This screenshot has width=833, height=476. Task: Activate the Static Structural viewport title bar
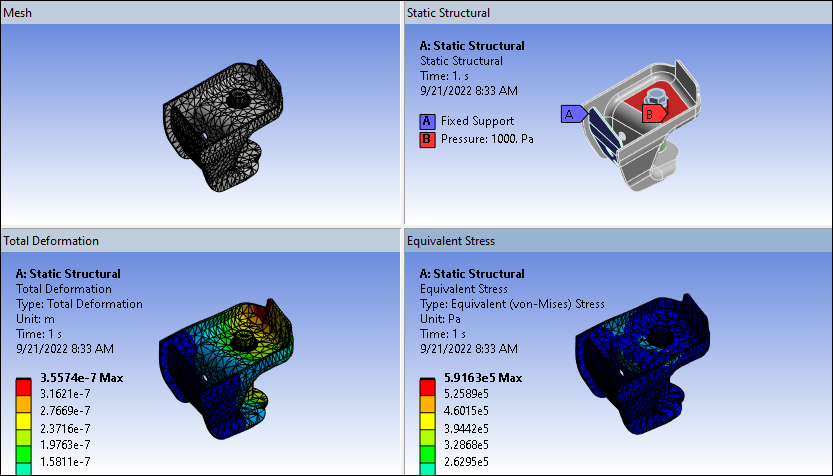pos(618,13)
